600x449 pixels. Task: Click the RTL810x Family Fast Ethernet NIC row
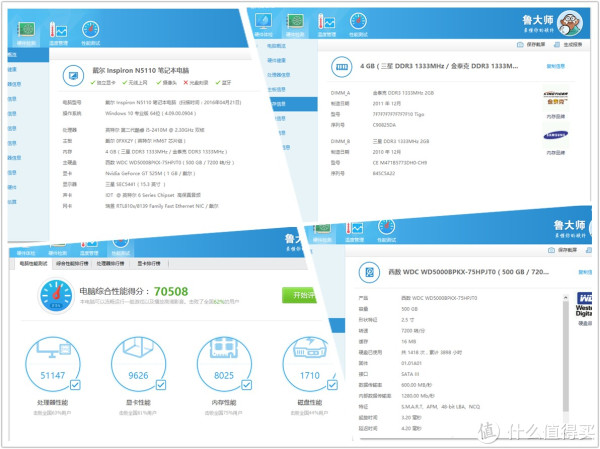click(162, 206)
